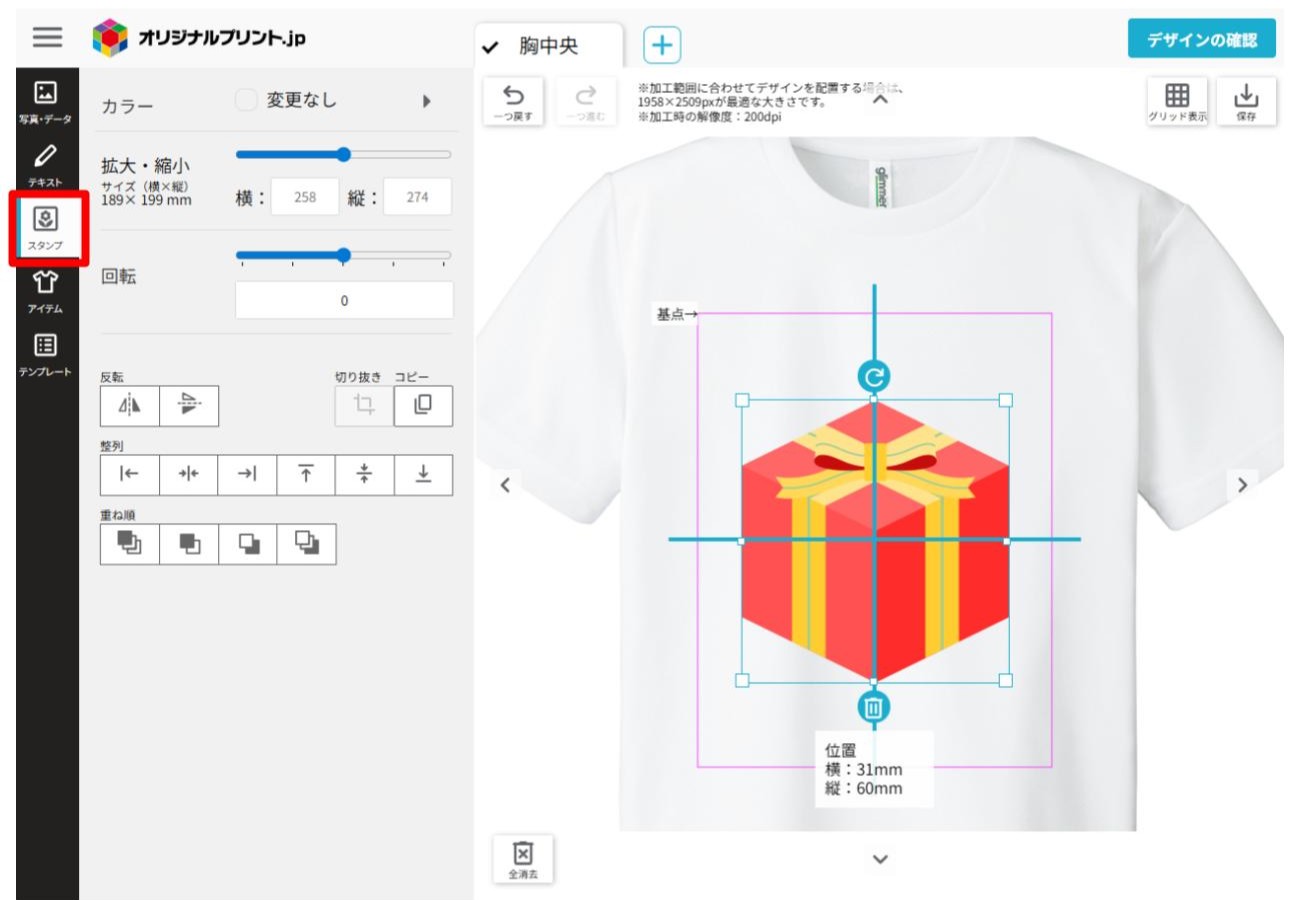Add a new print position tab
This screenshot has height=900, width=1300.
[x=660, y=44]
